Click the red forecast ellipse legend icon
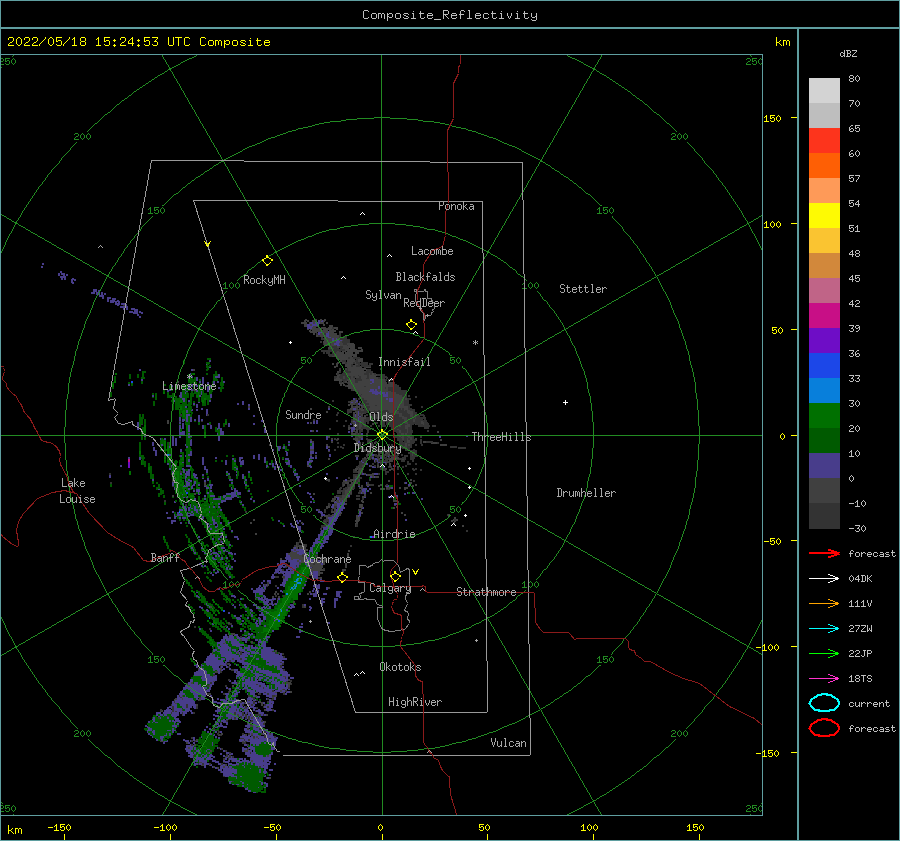This screenshot has width=900, height=841. 824,728
